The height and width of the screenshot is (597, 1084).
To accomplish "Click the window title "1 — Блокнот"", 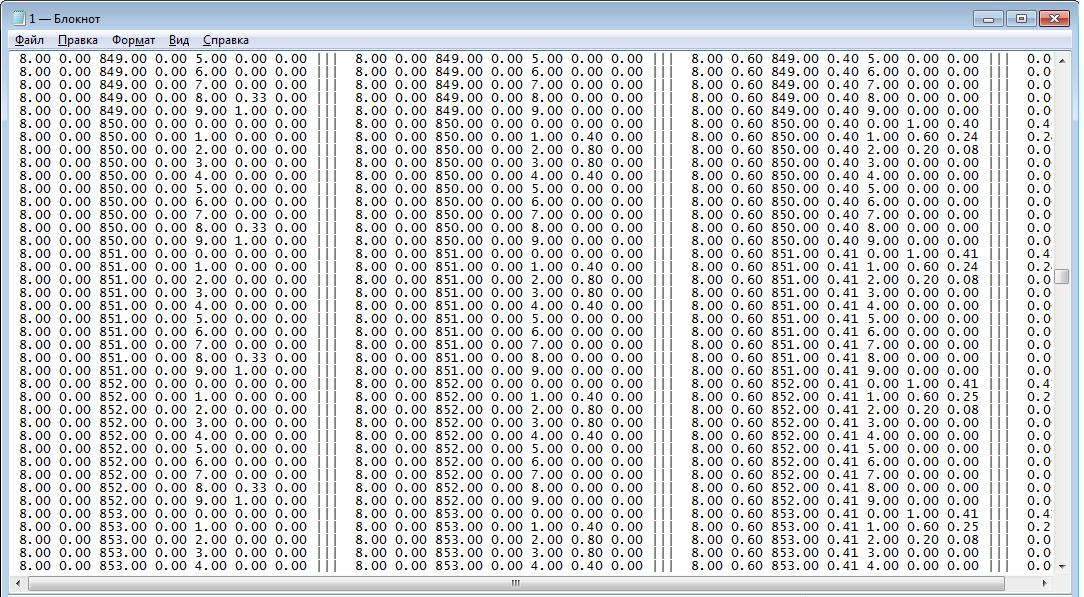I will click(x=65, y=19).
